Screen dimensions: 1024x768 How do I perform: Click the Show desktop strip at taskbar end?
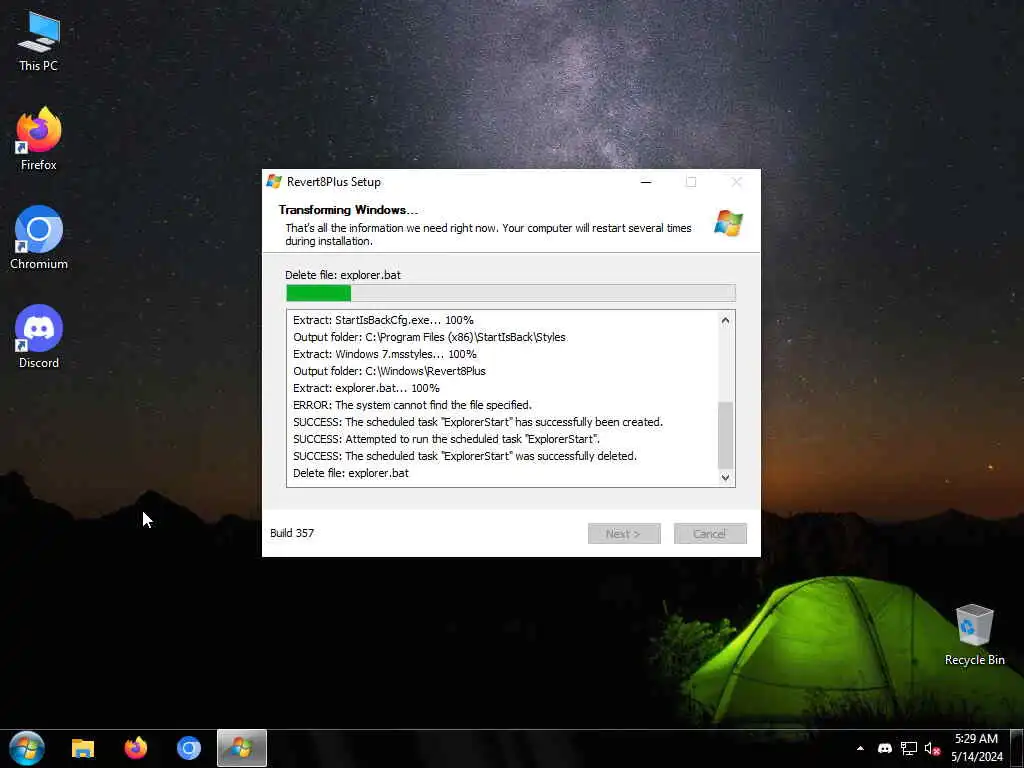[x=1017, y=748]
